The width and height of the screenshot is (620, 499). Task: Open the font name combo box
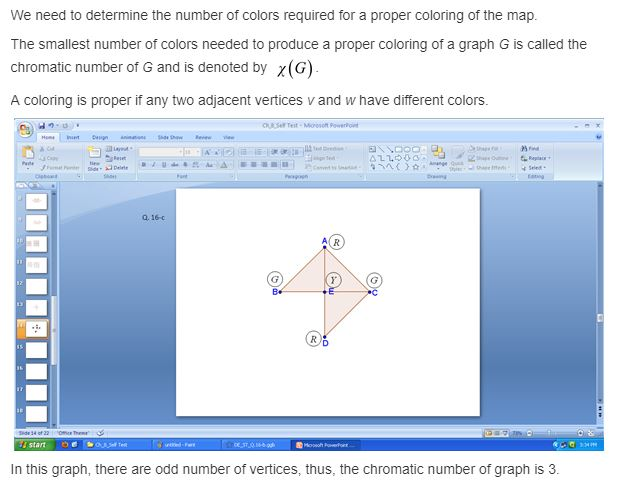click(161, 152)
